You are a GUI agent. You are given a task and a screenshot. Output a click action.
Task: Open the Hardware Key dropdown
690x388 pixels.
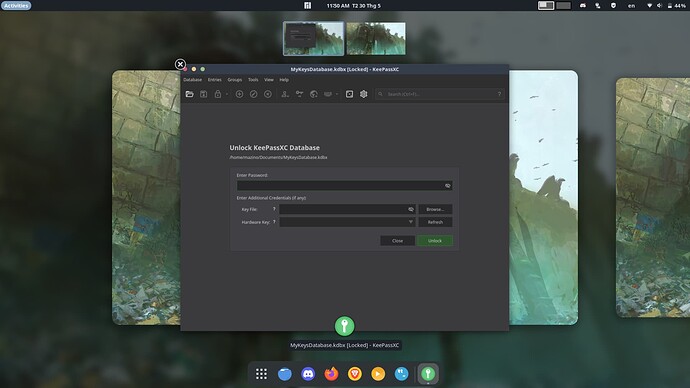click(347, 222)
